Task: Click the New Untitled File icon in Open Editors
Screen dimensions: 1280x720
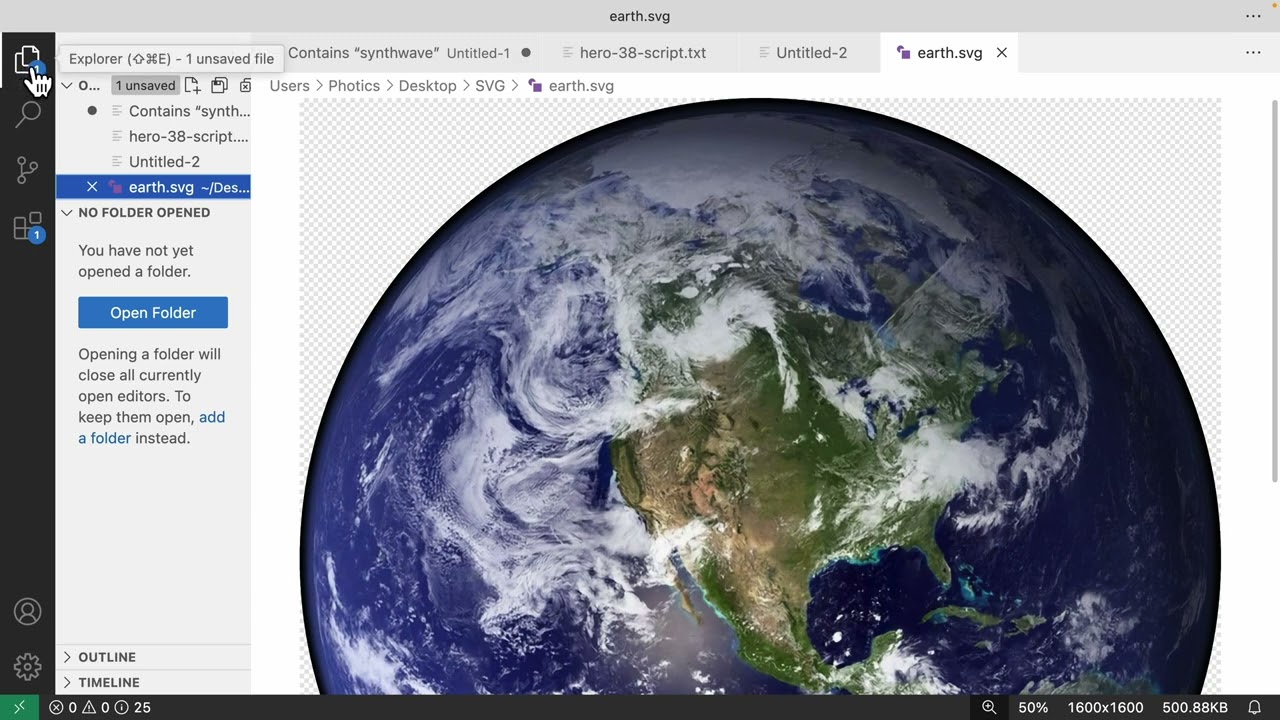Action: click(x=193, y=86)
